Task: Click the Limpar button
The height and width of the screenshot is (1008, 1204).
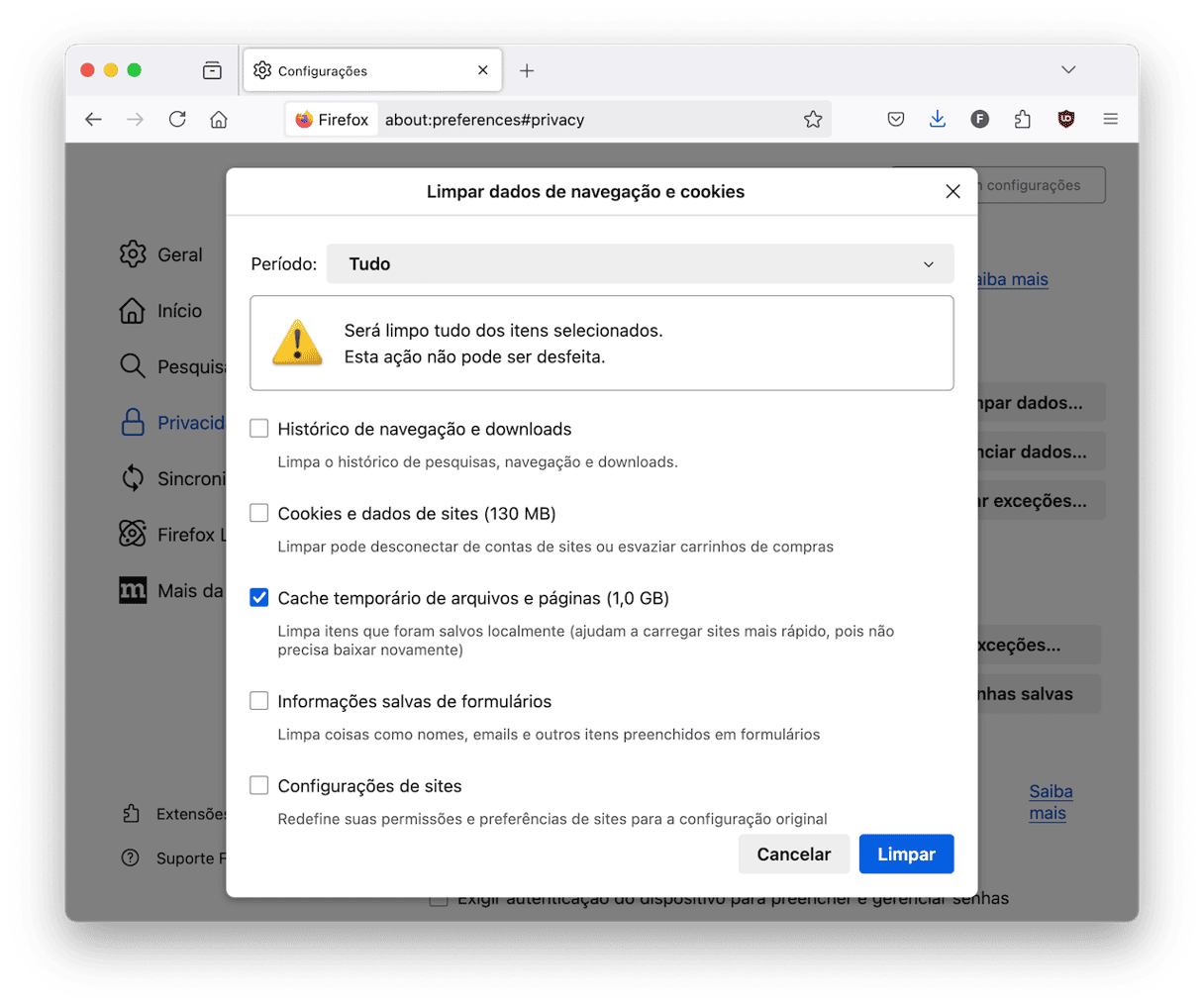Action: coord(906,854)
